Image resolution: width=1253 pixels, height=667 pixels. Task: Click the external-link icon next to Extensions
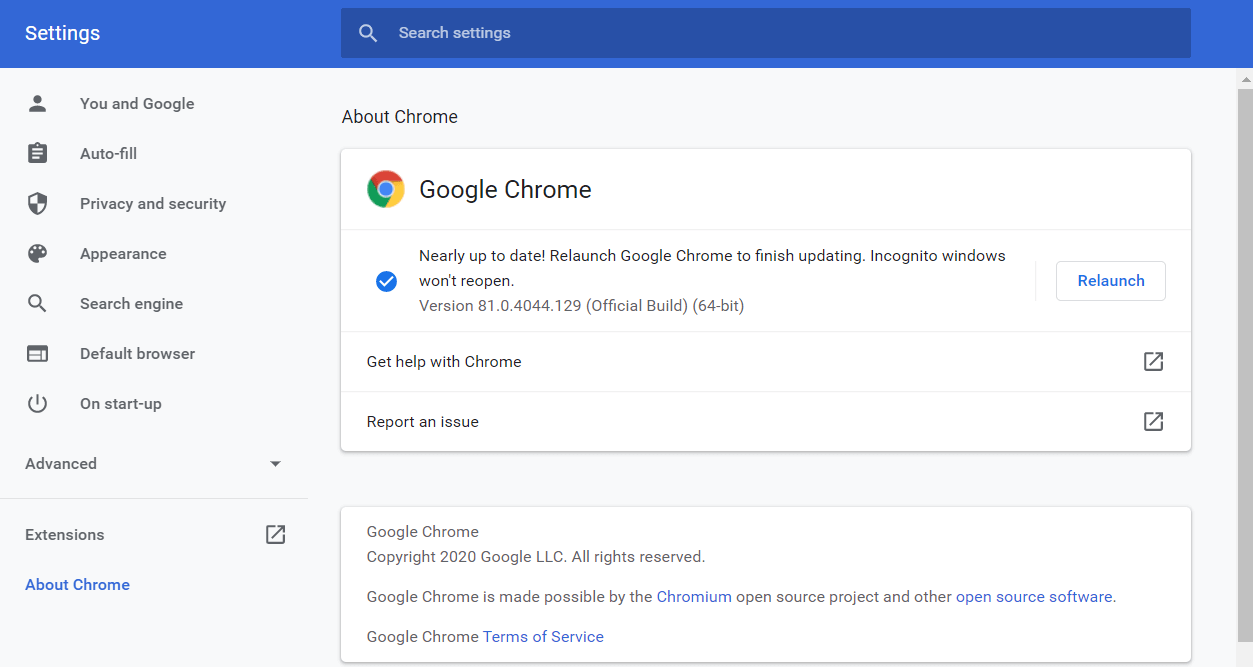(x=275, y=534)
